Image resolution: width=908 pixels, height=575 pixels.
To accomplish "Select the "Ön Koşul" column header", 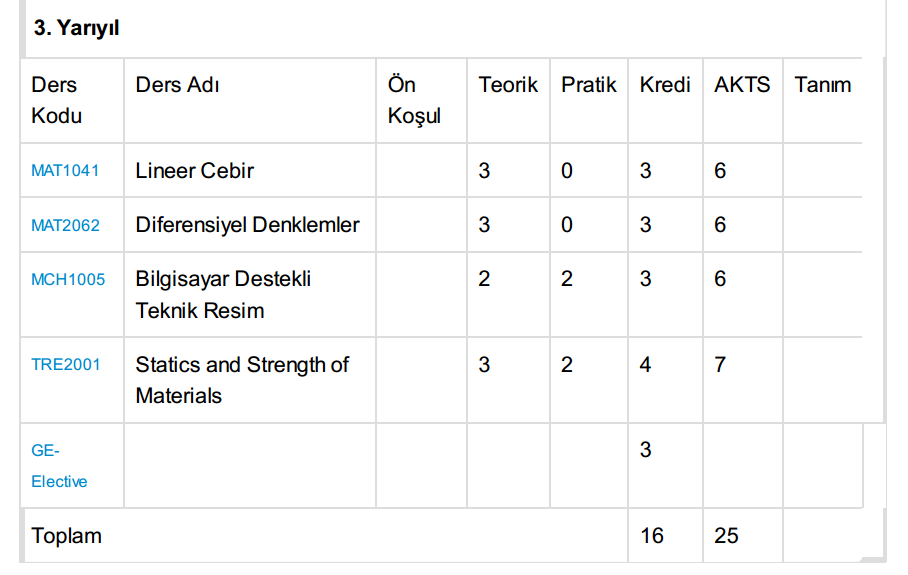I will (414, 100).
